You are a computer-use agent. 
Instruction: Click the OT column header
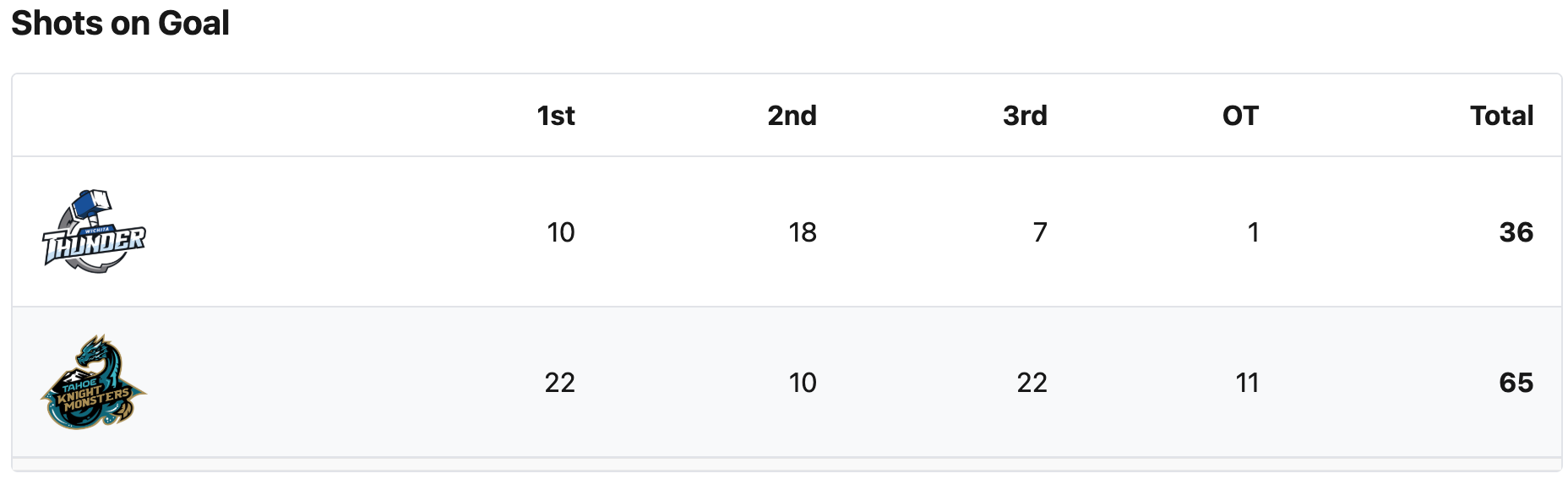pyautogui.click(x=1240, y=116)
